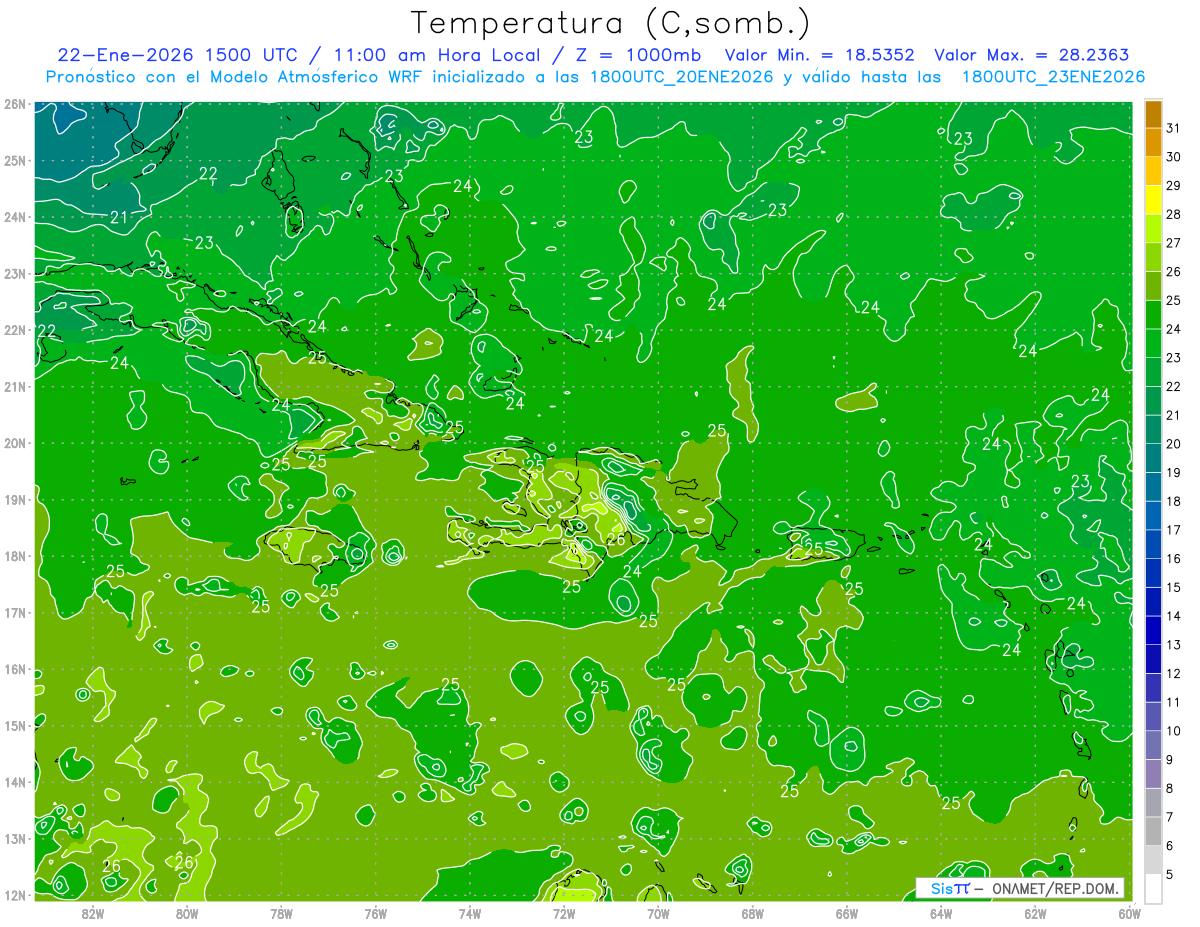The width and height of the screenshot is (1200, 927).
Task: Click legend value 5
Action: coord(1170,874)
